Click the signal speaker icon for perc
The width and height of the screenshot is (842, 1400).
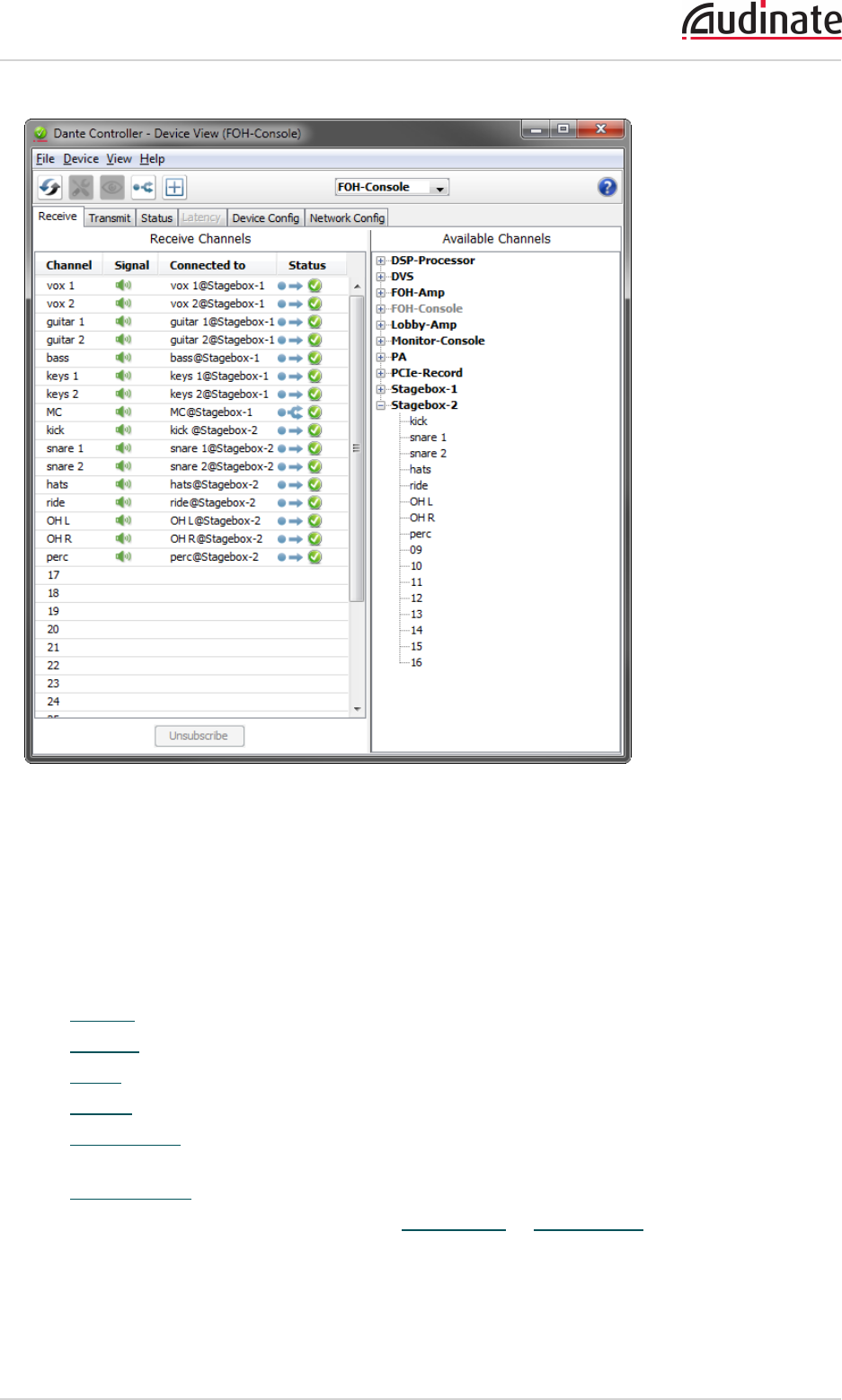click(123, 557)
